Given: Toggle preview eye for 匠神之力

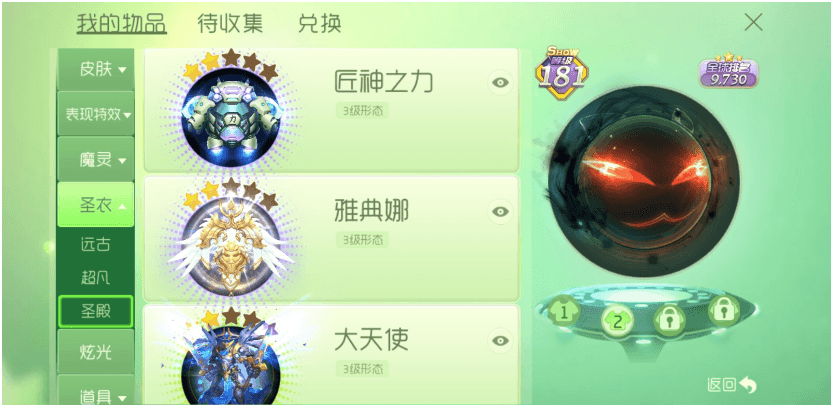Looking at the screenshot, I should tap(500, 82).
